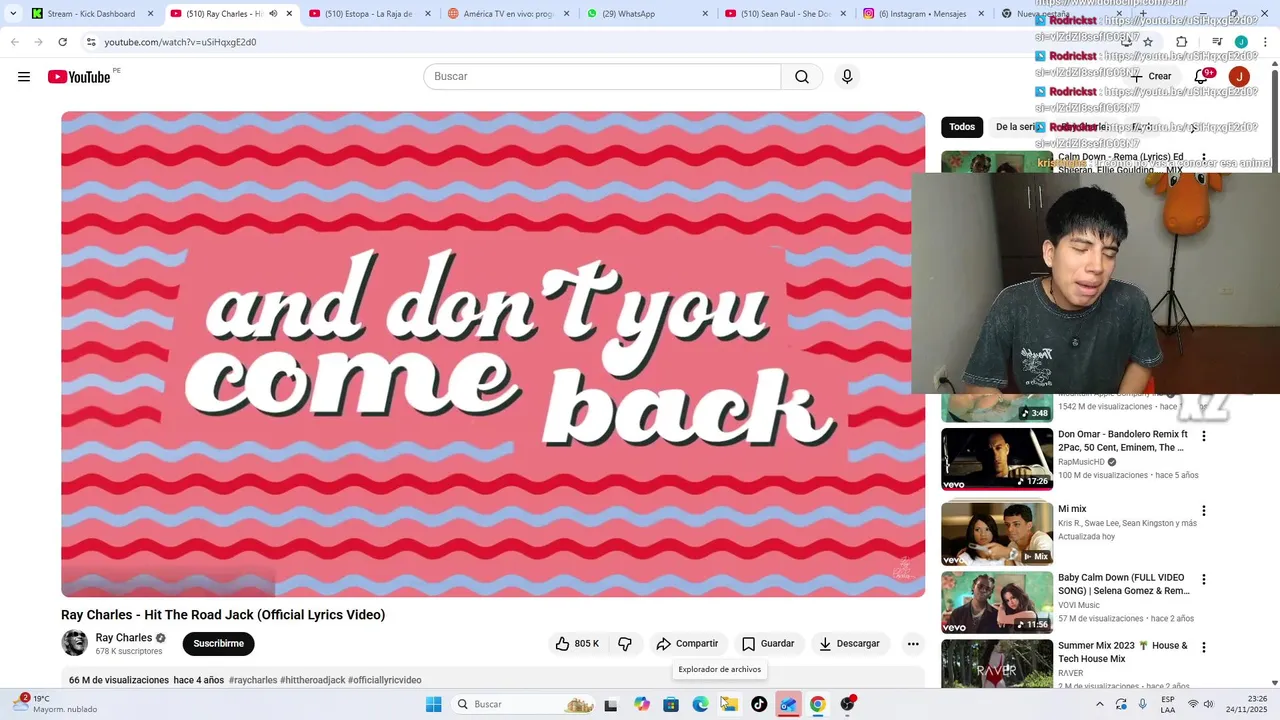Go to the YouTube home logo
Screen dimensions: 1280x720
[79, 77]
